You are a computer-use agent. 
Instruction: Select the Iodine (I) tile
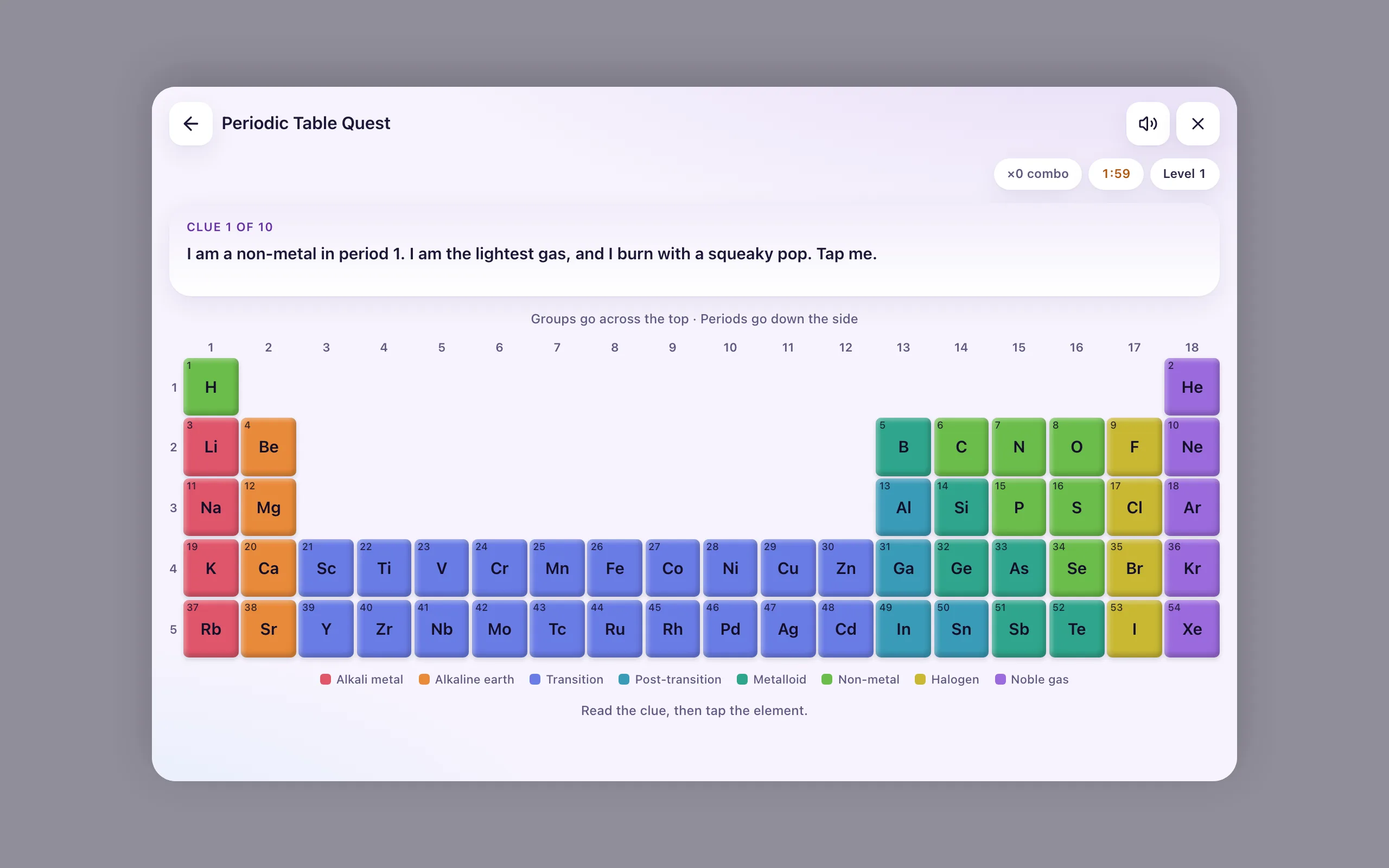coord(1134,629)
